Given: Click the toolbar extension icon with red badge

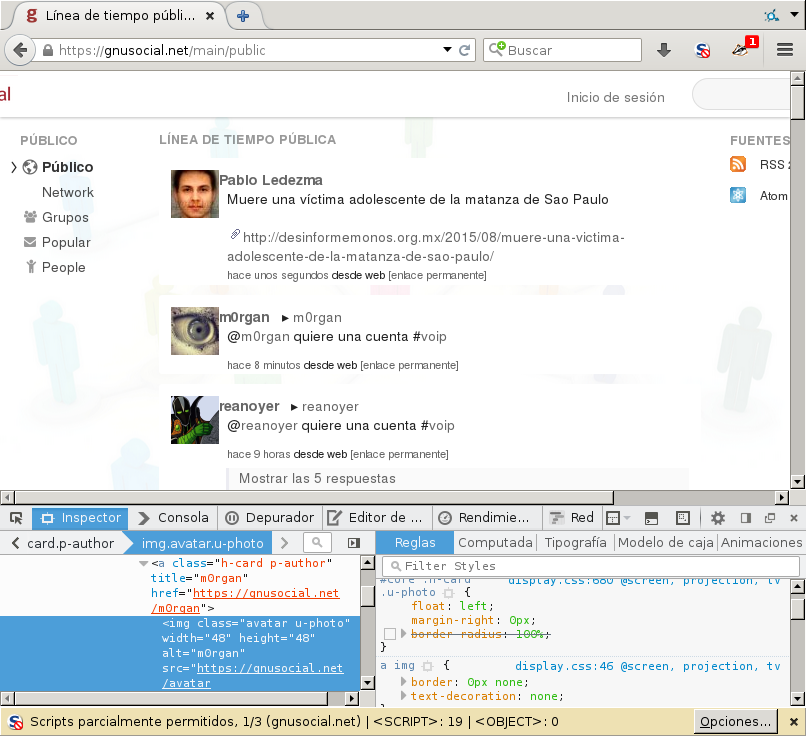Looking at the screenshot, I should (744, 47).
